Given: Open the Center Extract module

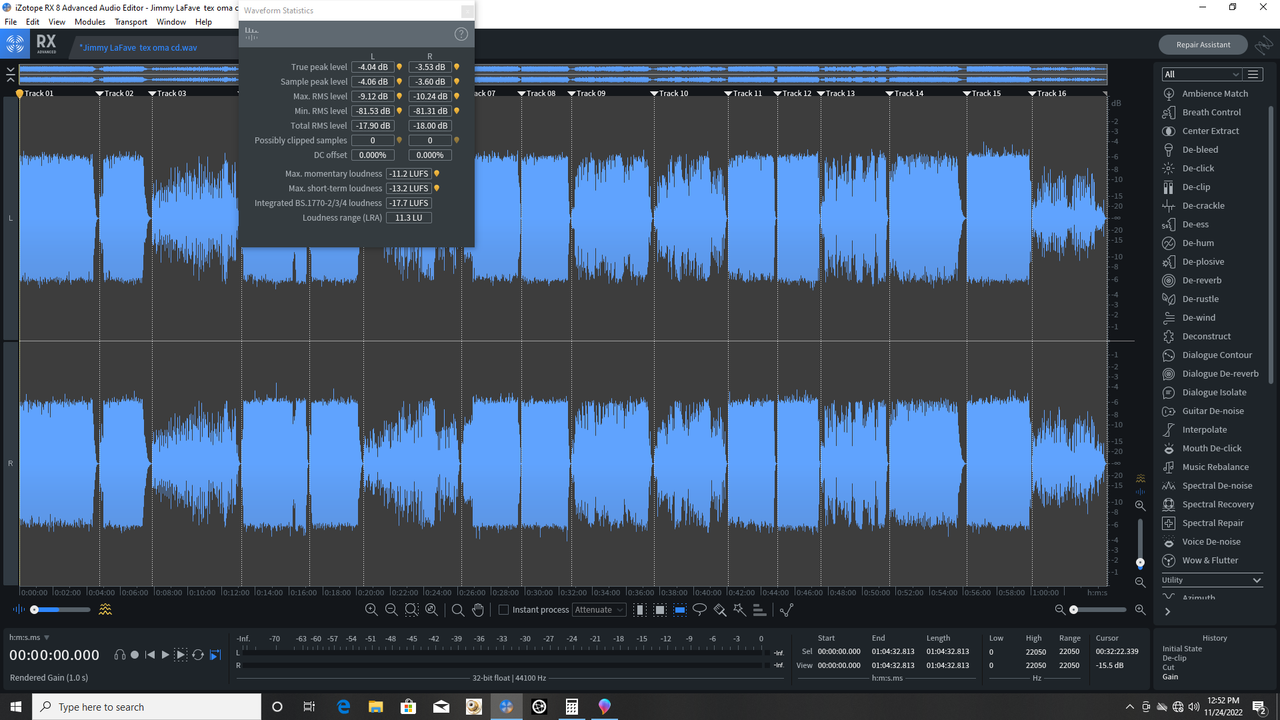Looking at the screenshot, I should (1200, 131).
